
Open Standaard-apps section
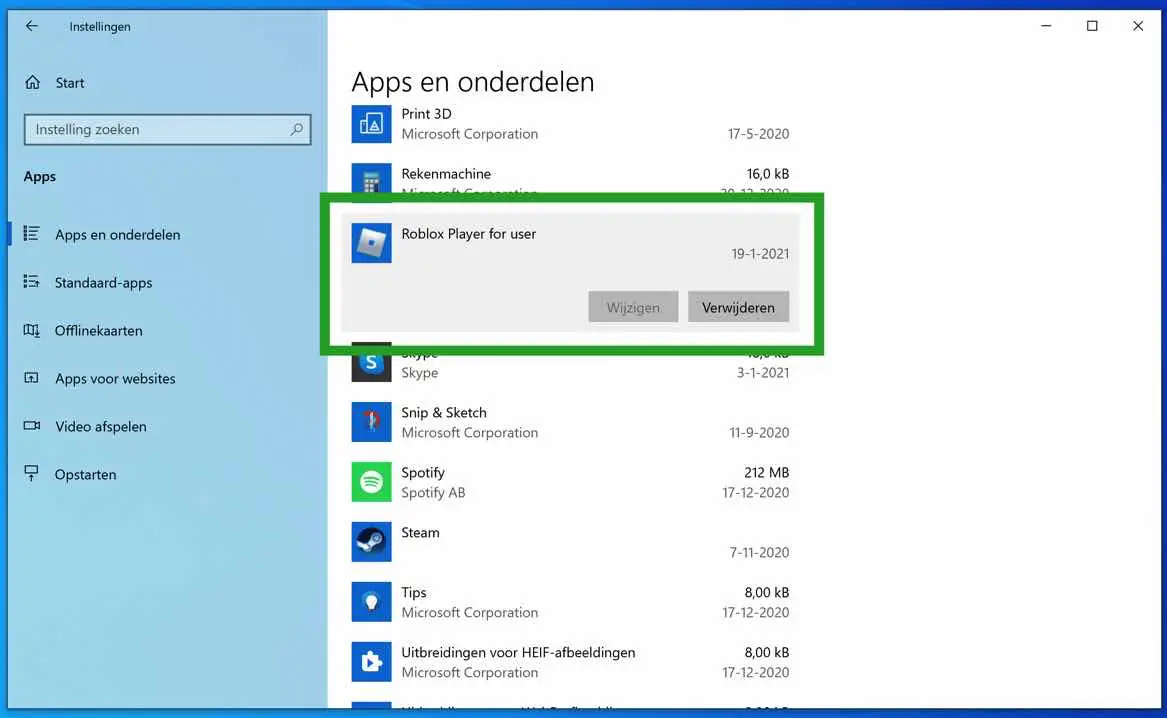point(103,283)
